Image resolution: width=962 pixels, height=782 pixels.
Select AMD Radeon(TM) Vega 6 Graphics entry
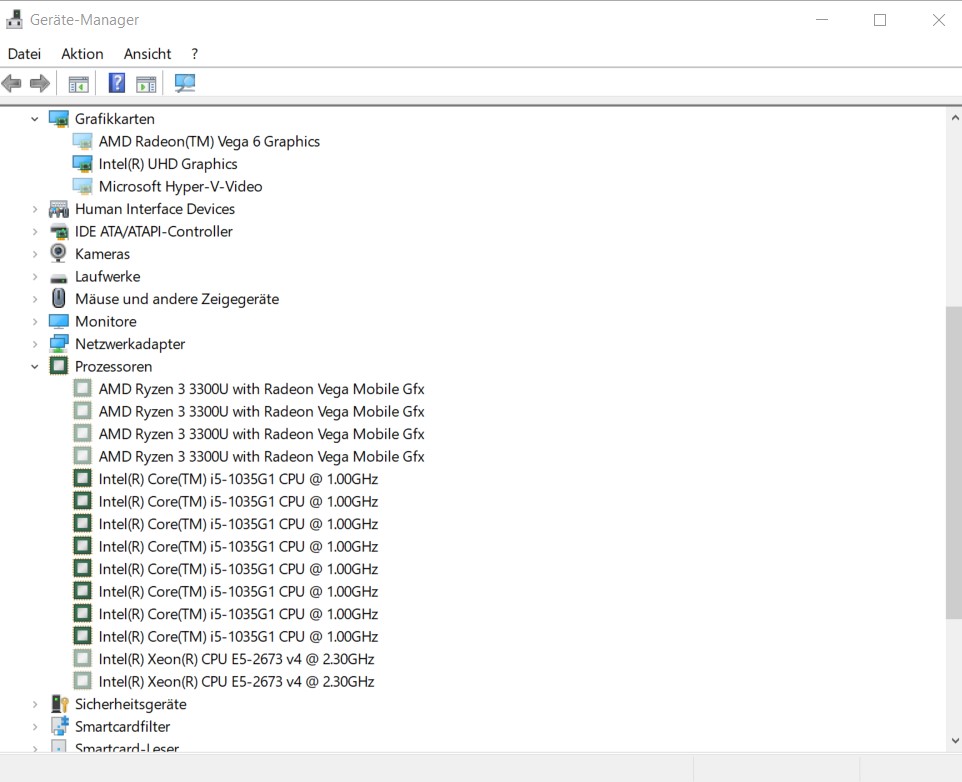click(209, 142)
